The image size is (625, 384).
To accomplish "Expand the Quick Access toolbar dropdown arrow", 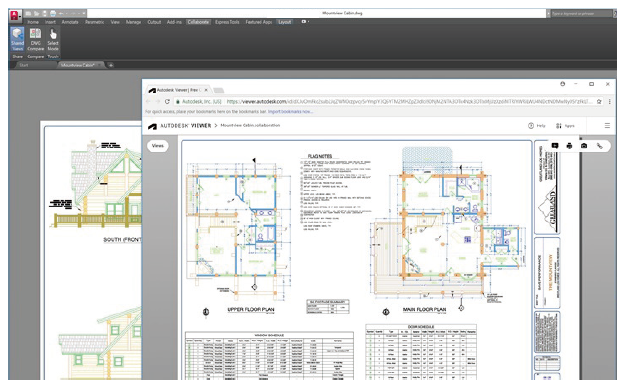I will click(x=84, y=14).
